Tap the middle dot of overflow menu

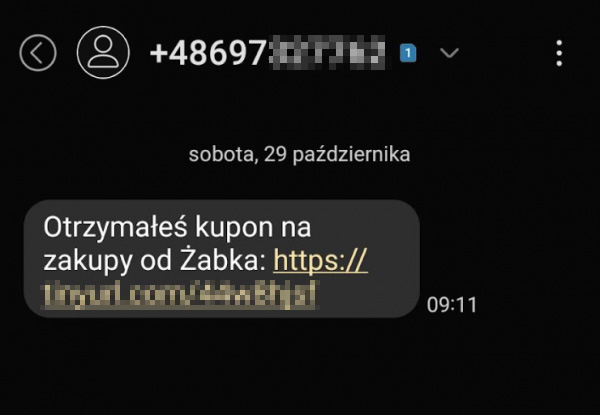click(x=559, y=53)
